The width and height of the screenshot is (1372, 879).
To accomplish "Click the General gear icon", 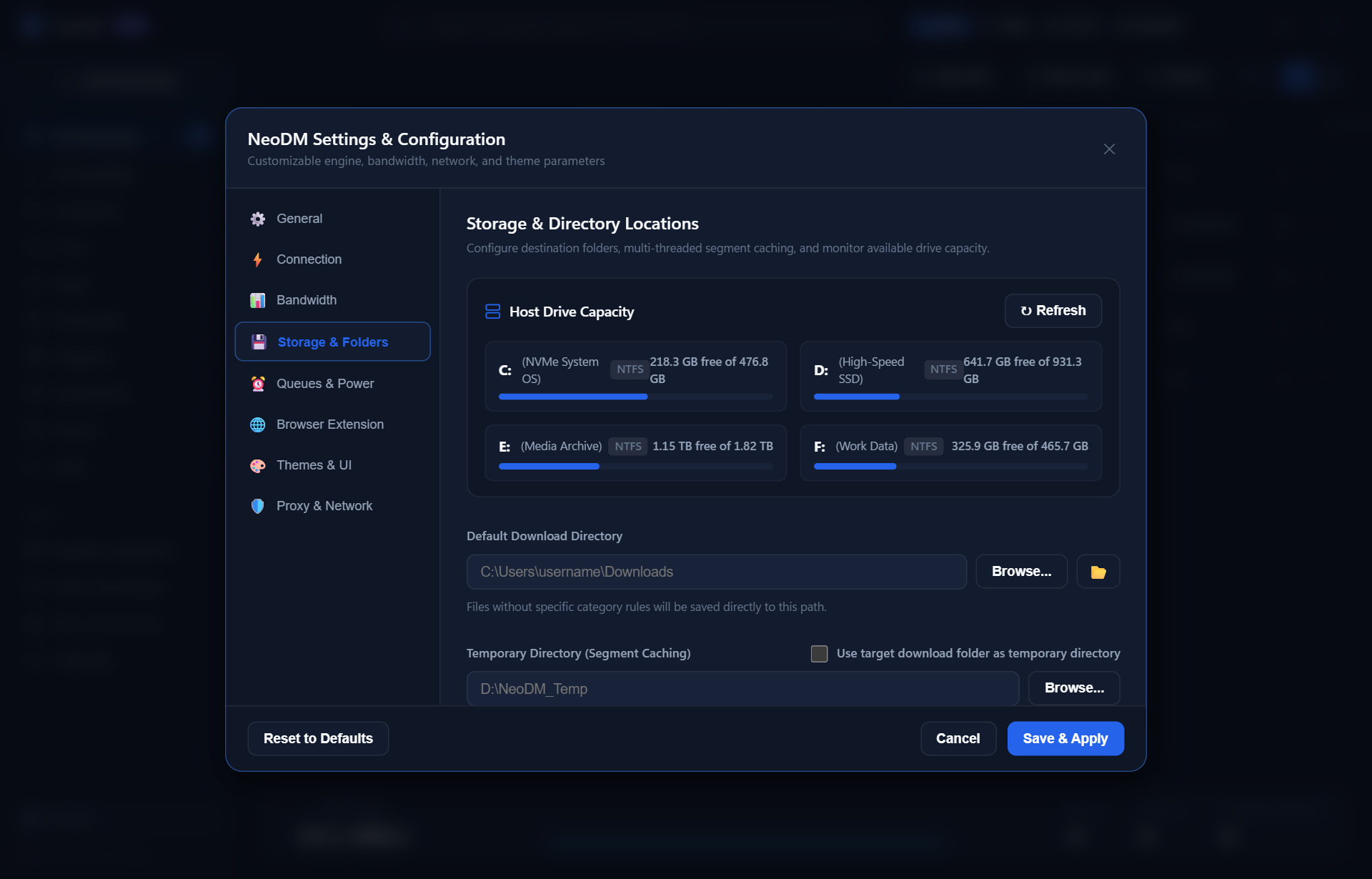I will [x=258, y=219].
